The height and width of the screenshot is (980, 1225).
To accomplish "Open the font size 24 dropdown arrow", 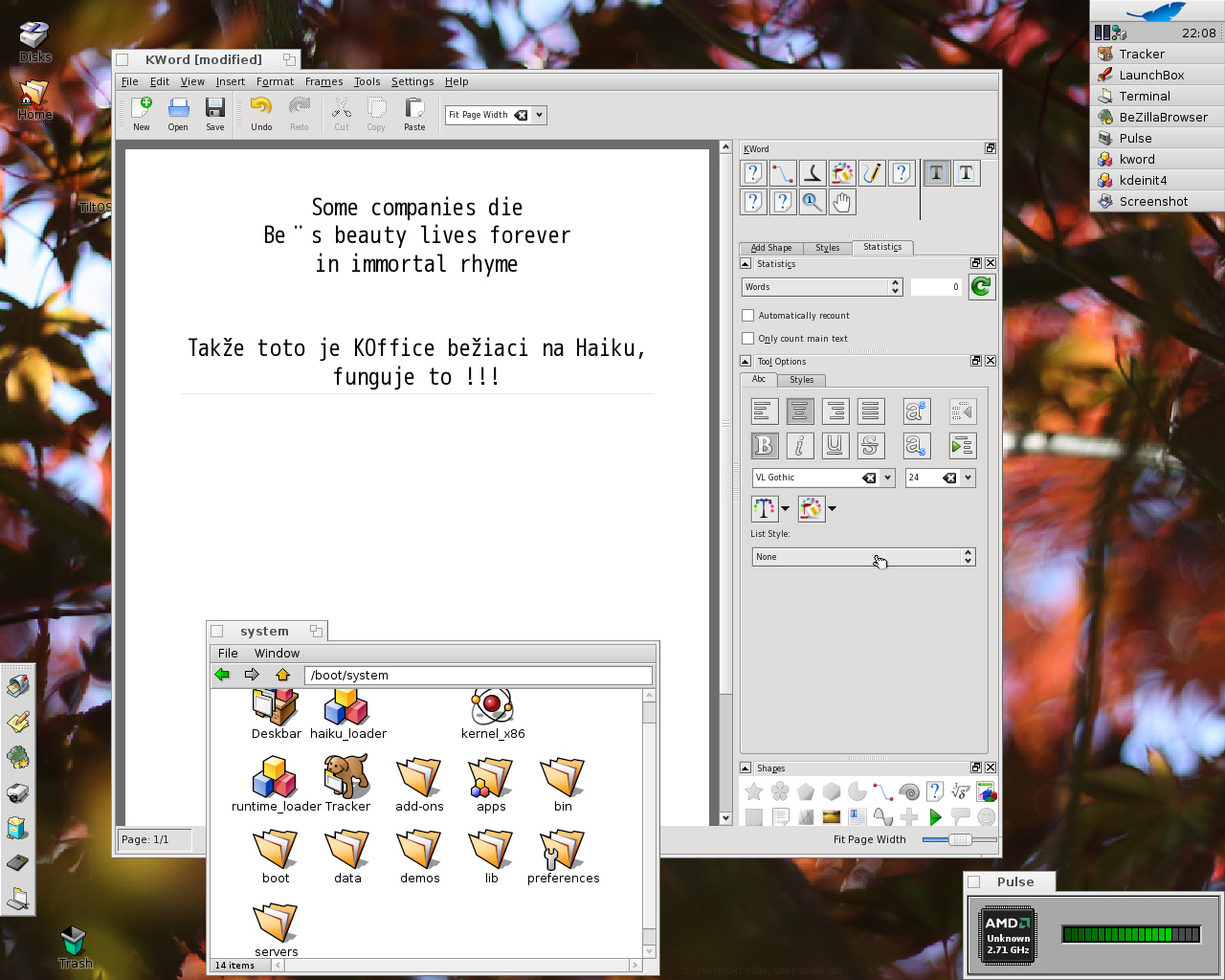I will coord(969,478).
